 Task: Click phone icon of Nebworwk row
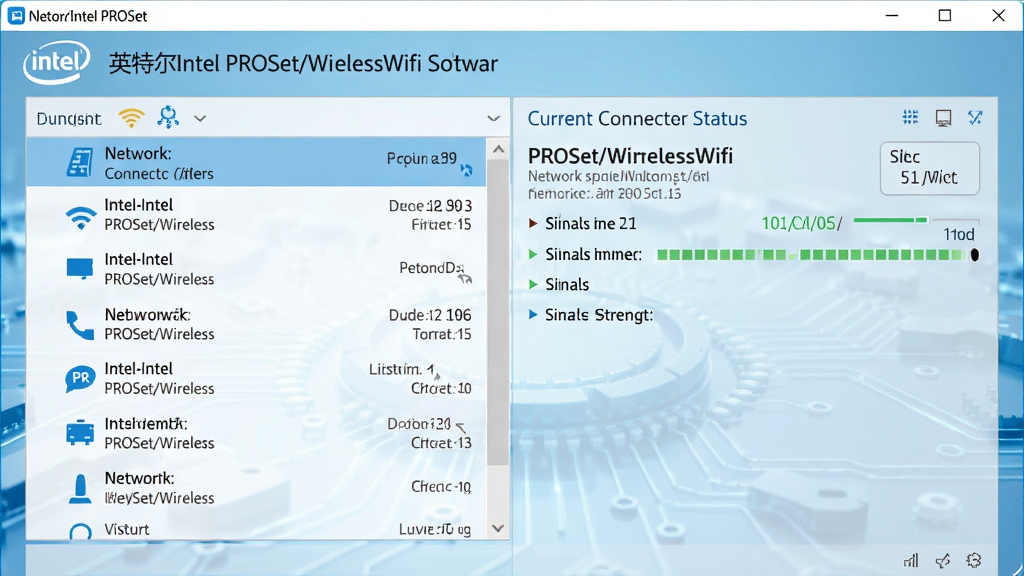pyautogui.click(x=80, y=325)
